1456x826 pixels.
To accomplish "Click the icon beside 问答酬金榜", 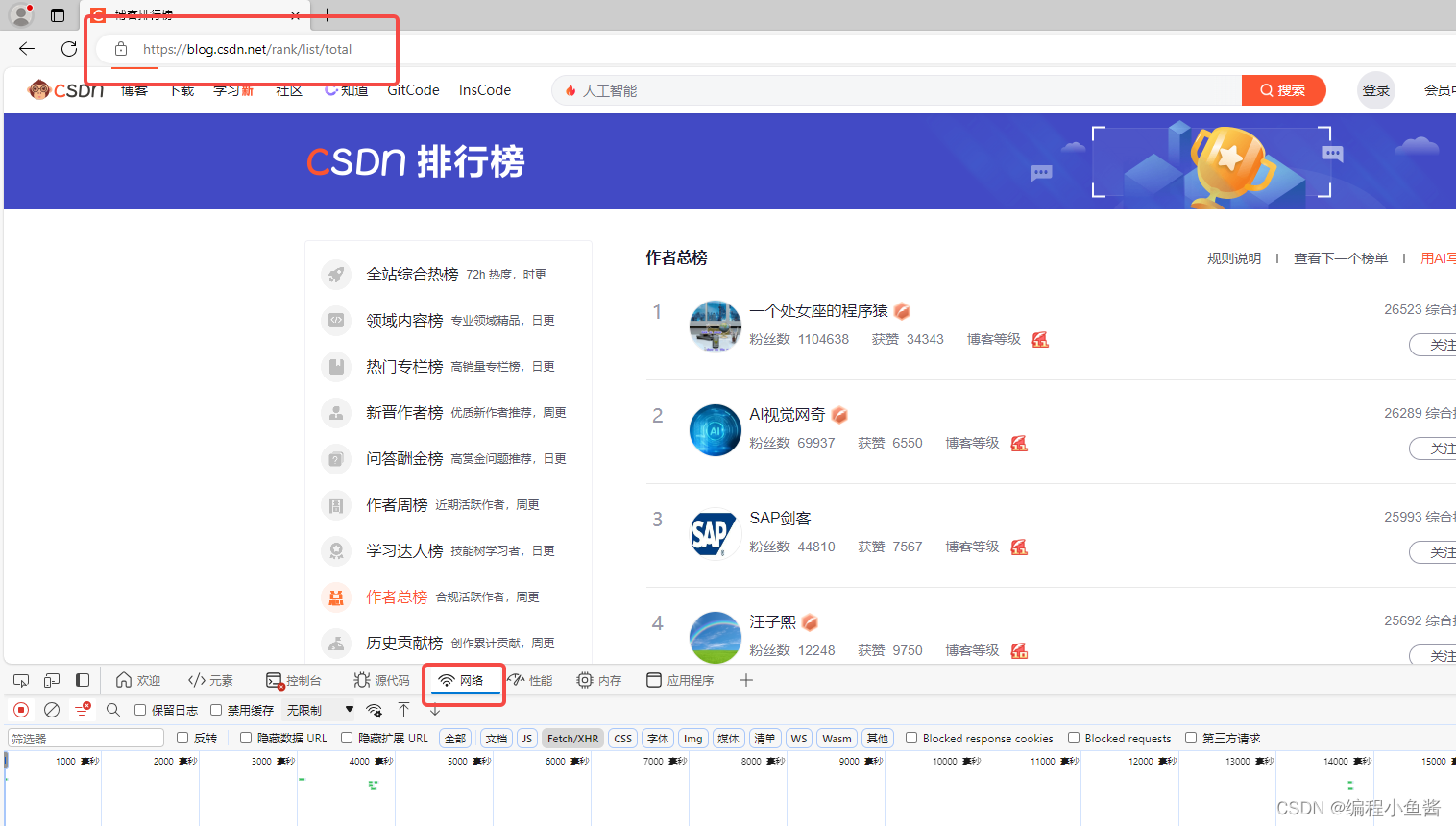I will (x=336, y=459).
